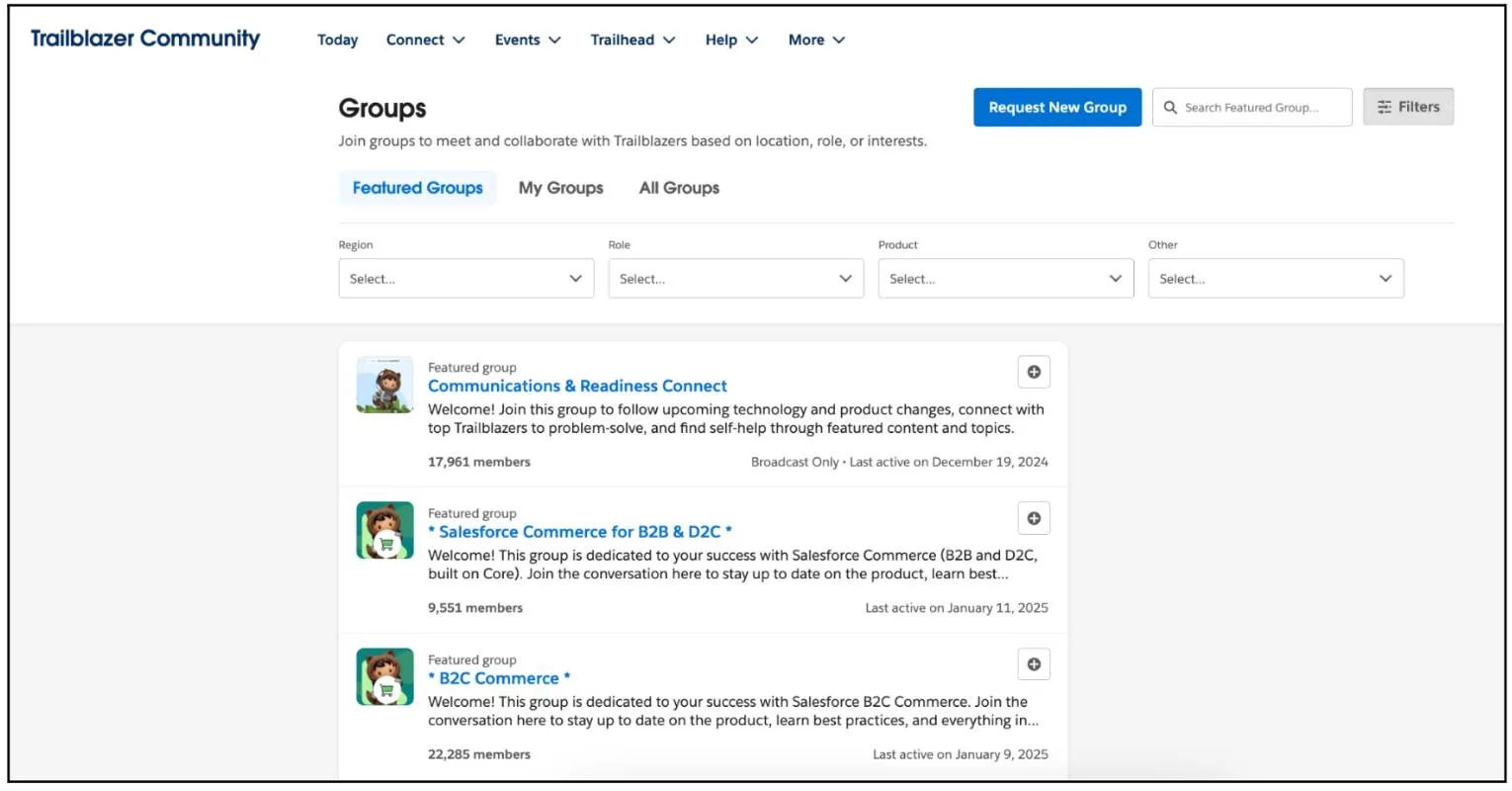Click the '22,285 members' text
The width and height of the screenshot is (1512, 791).
point(479,754)
